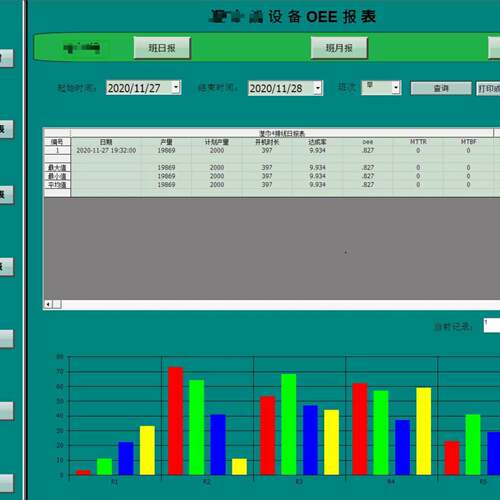Screen dimensions: 500x500
Task: Click the table's horizontal scrollbar track
Action: (x=280, y=304)
